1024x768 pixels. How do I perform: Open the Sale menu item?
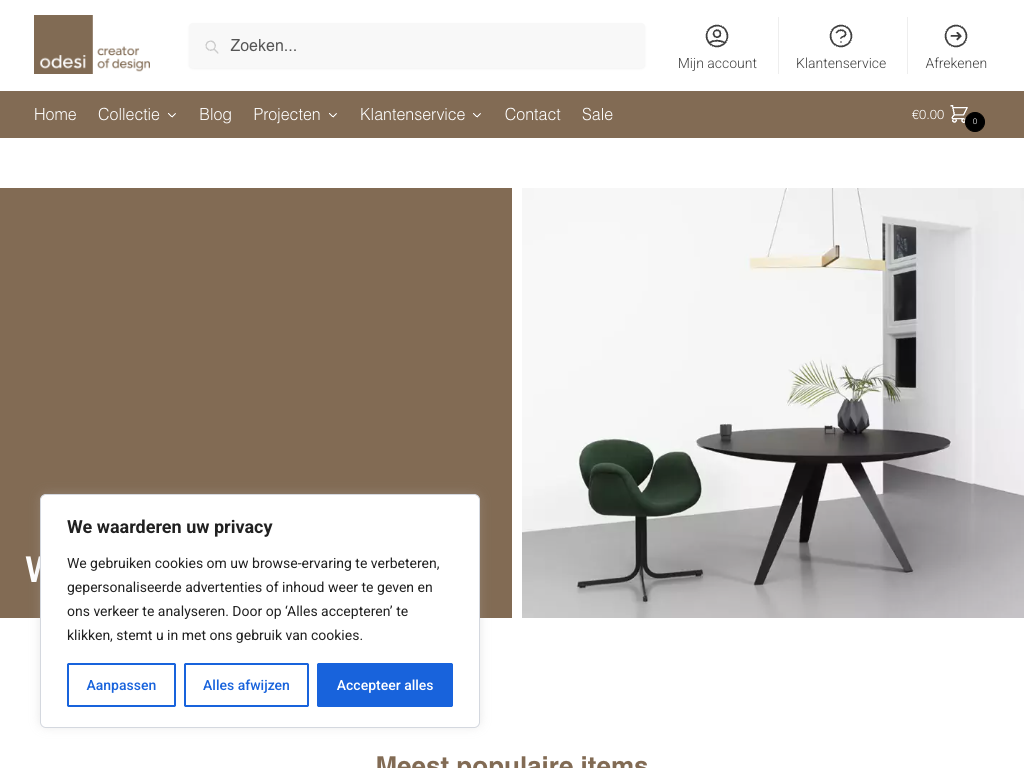pos(597,114)
